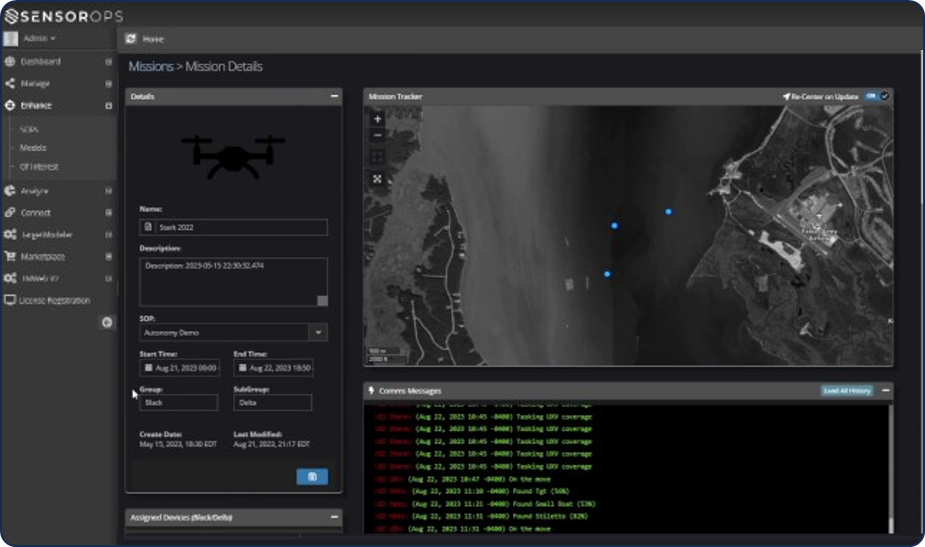Click the Home refresh icon
Screen dimensions: 925x547
[x=131, y=39]
